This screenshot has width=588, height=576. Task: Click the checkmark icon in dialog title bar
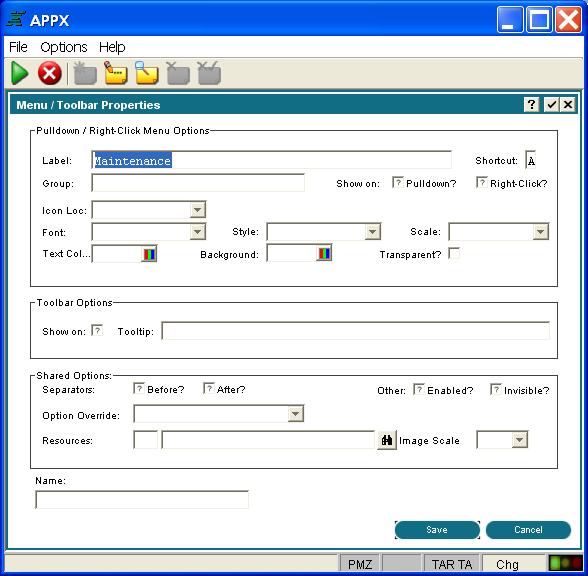[552, 105]
